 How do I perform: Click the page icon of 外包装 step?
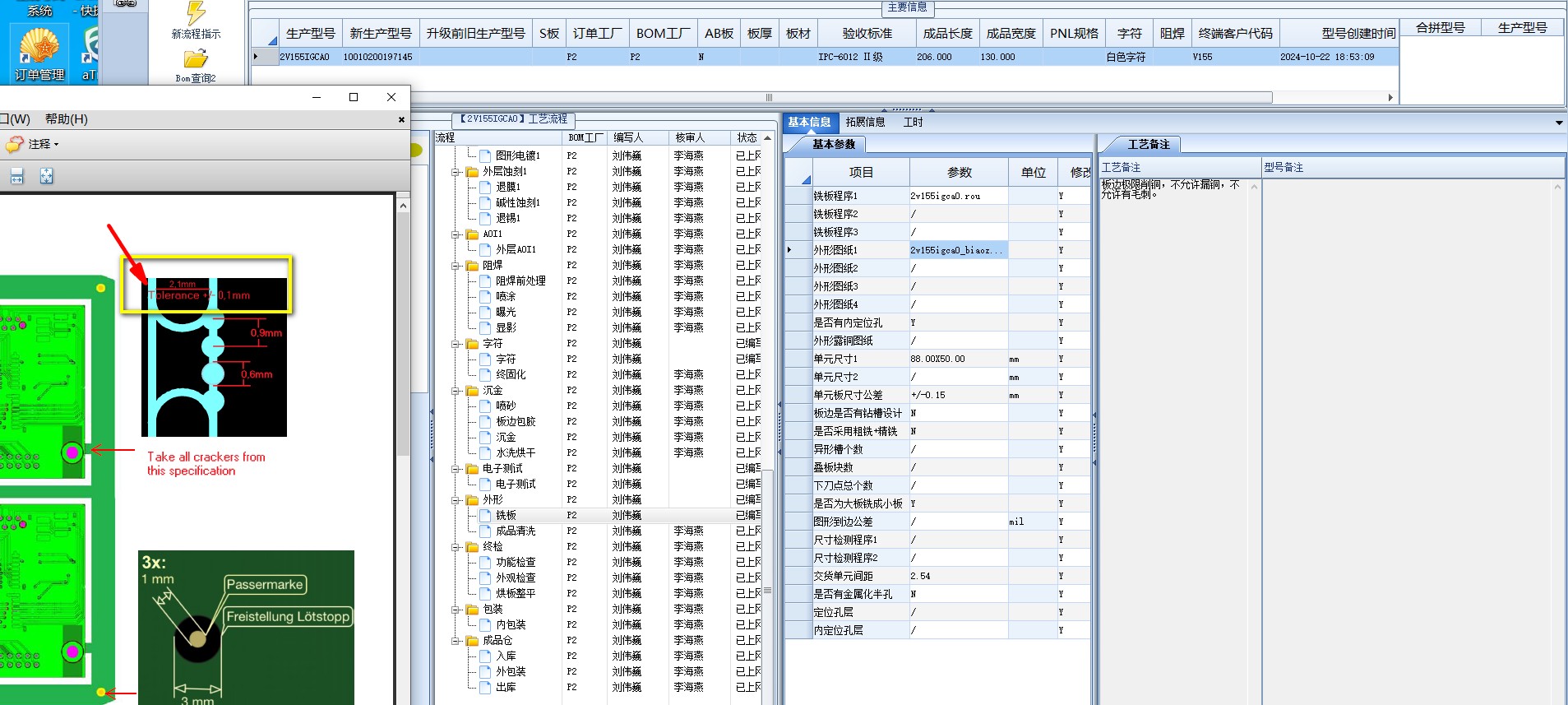pyautogui.click(x=485, y=672)
